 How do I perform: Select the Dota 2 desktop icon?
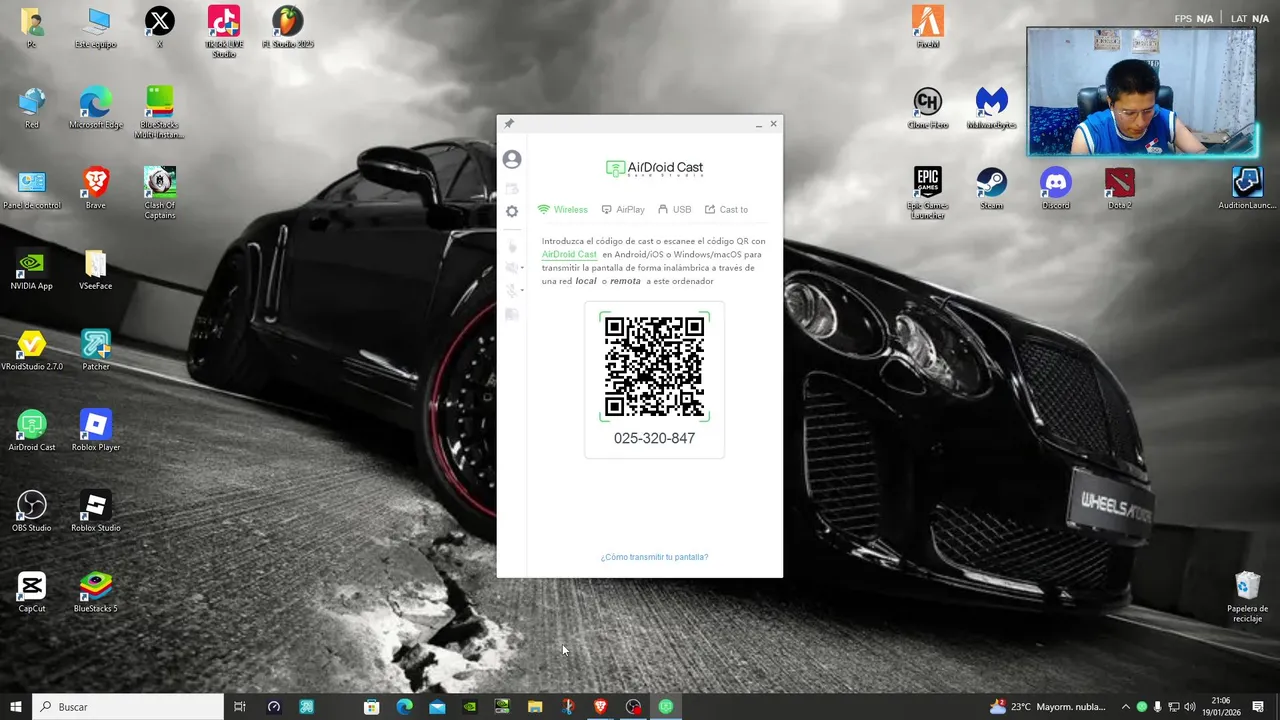pyautogui.click(x=1120, y=189)
